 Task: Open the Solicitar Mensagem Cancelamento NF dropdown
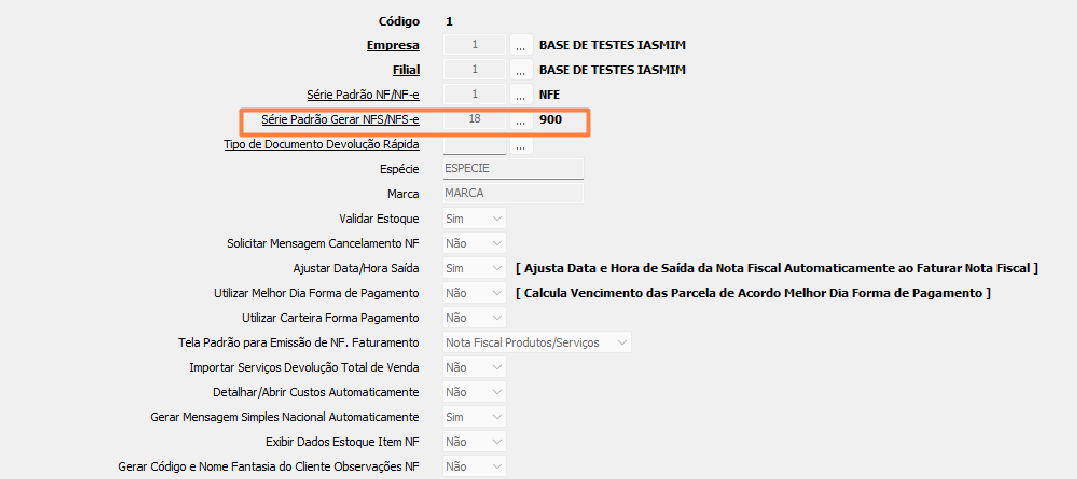[x=475, y=243]
